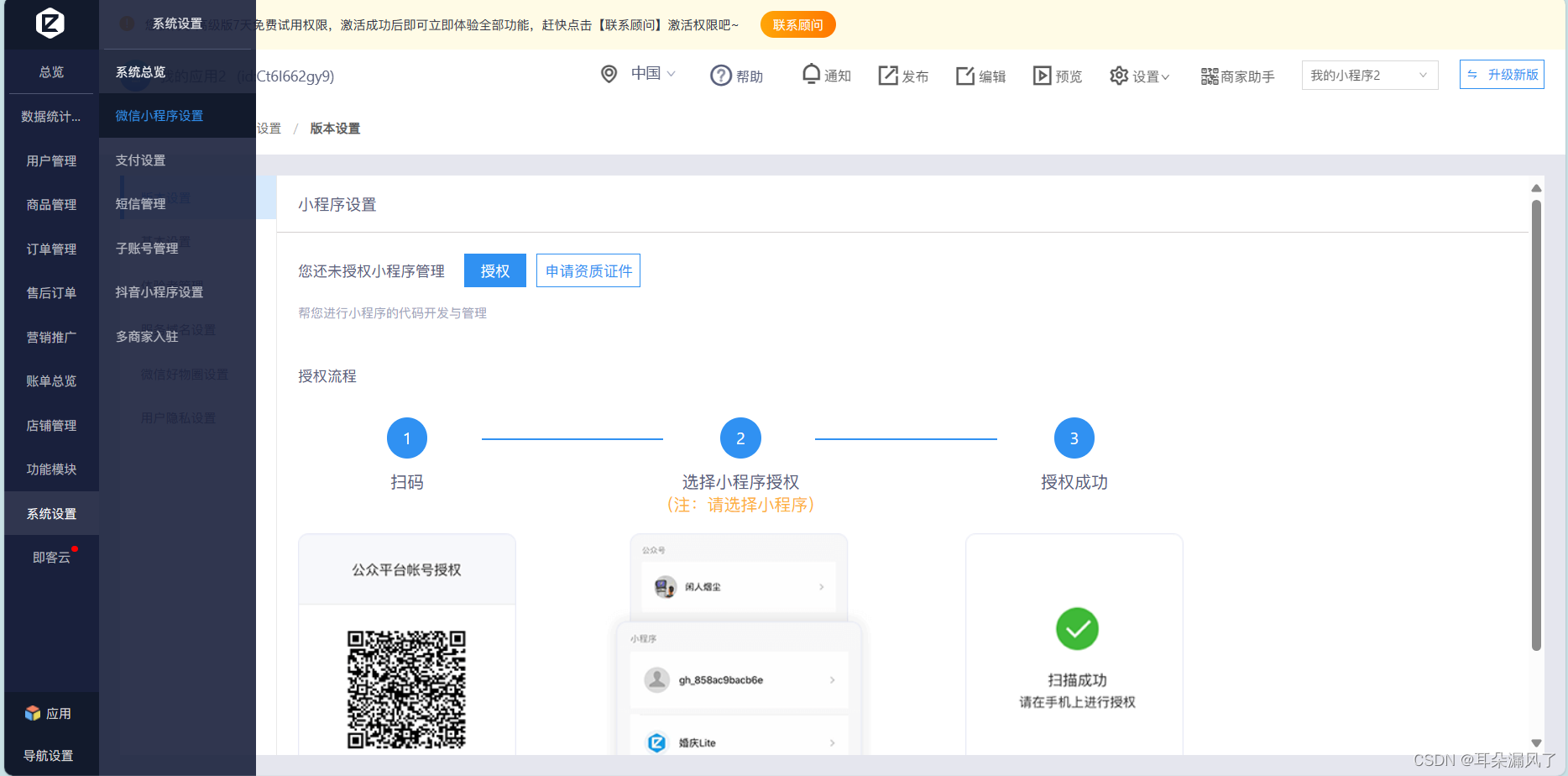Click the 帮助 question mark icon
This screenshot has width=1568, height=776.
[721, 76]
